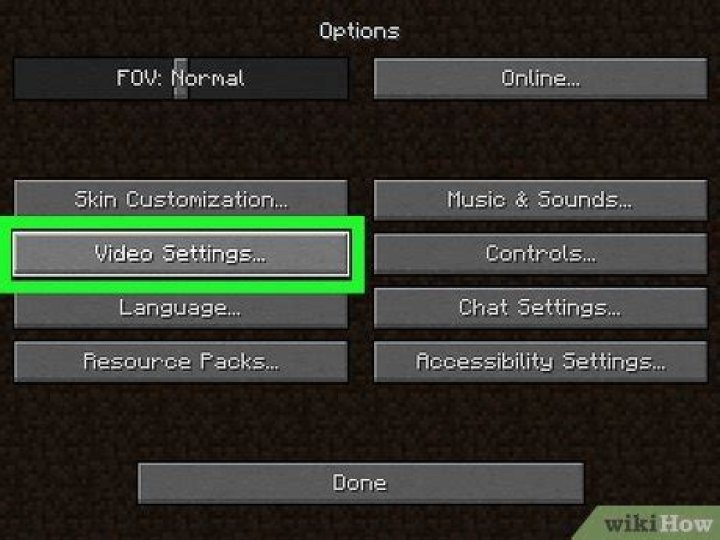Click the FOV slider handle
720x540 pixels.
point(180,79)
